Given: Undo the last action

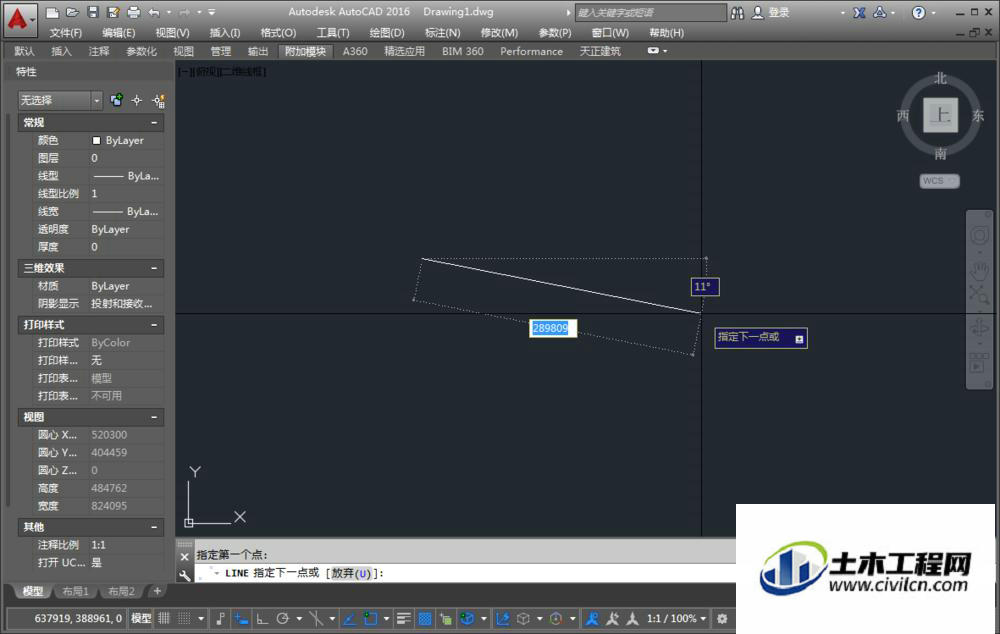Looking at the screenshot, I should 154,12.
